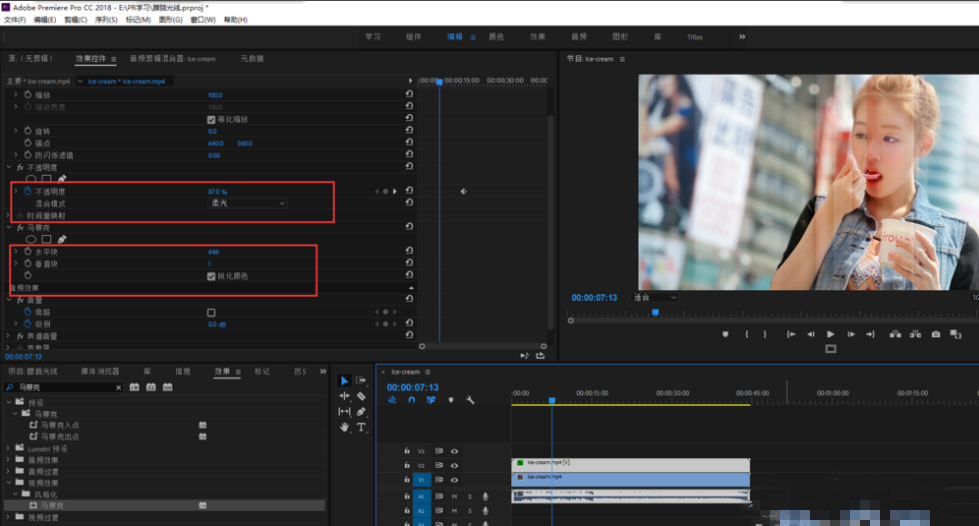Select the Type tool

[x=361, y=427]
